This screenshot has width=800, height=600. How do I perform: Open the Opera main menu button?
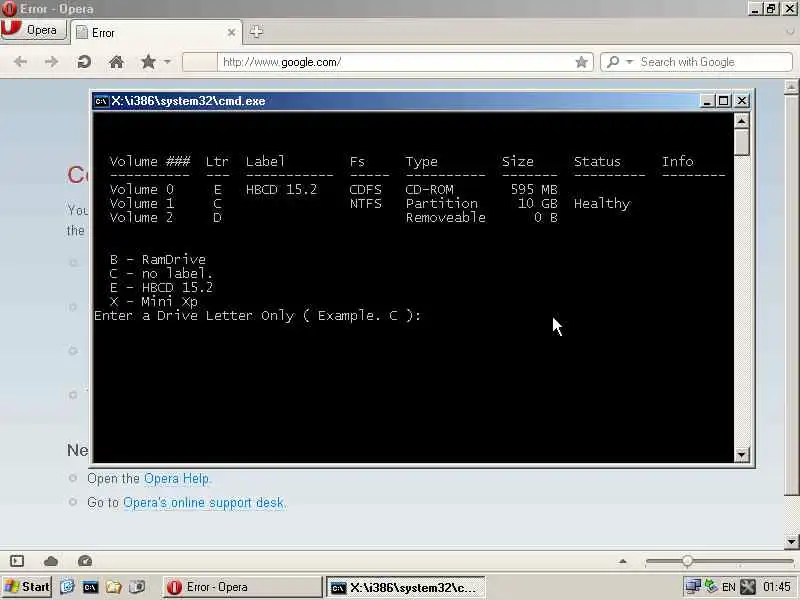(34, 30)
